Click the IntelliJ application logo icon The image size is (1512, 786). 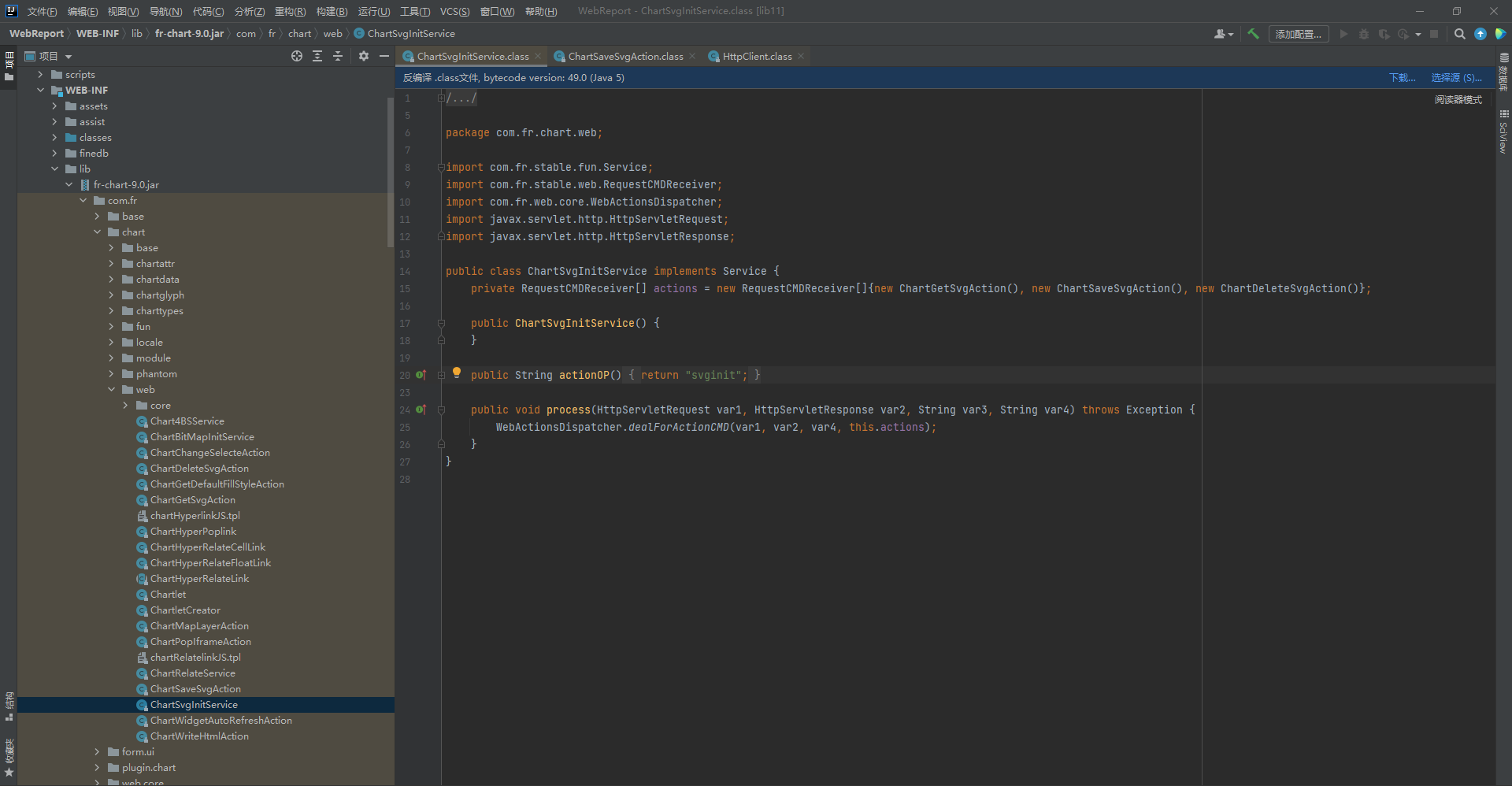(x=11, y=11)
